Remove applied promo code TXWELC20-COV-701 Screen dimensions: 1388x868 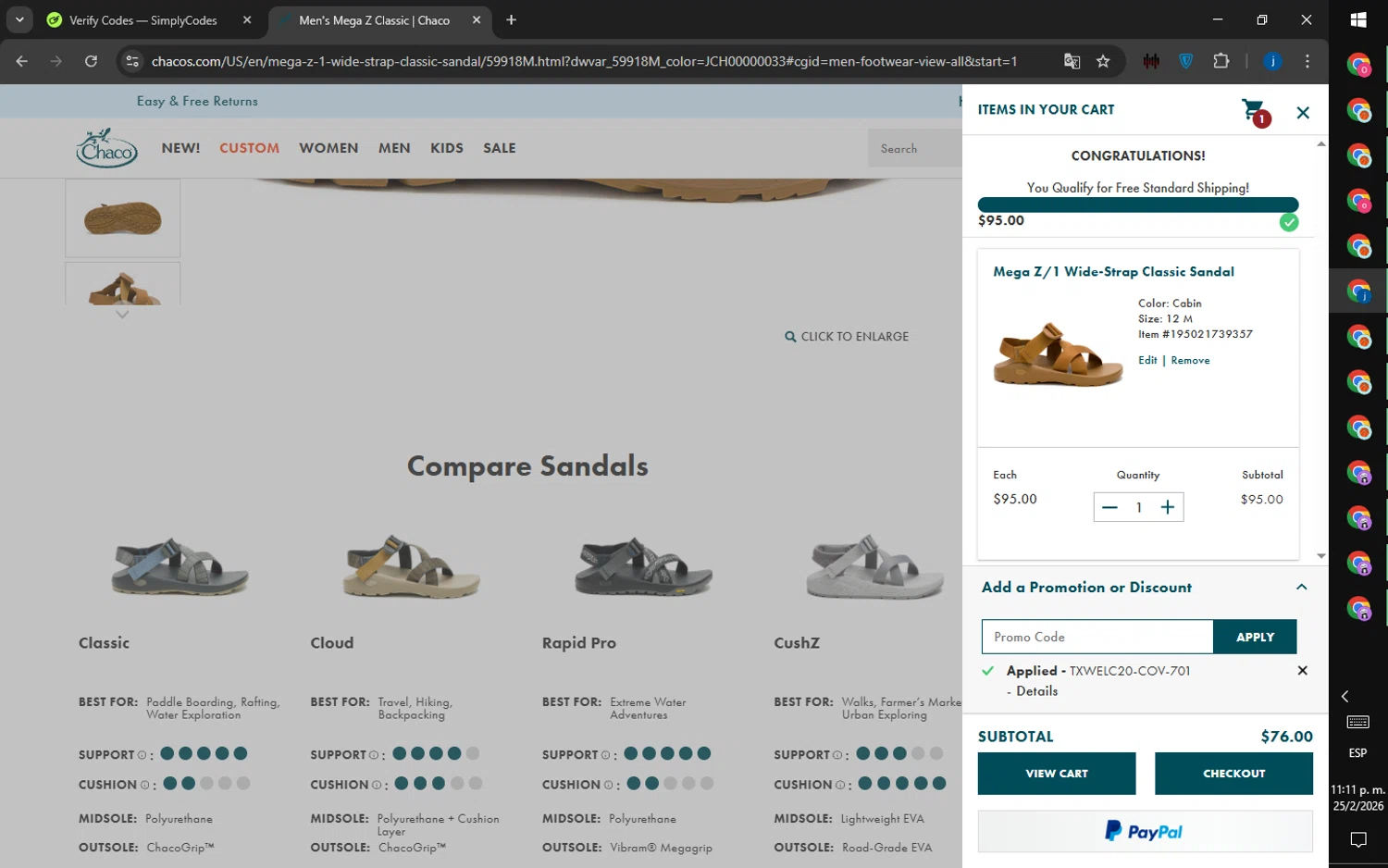pos(1302,671)
